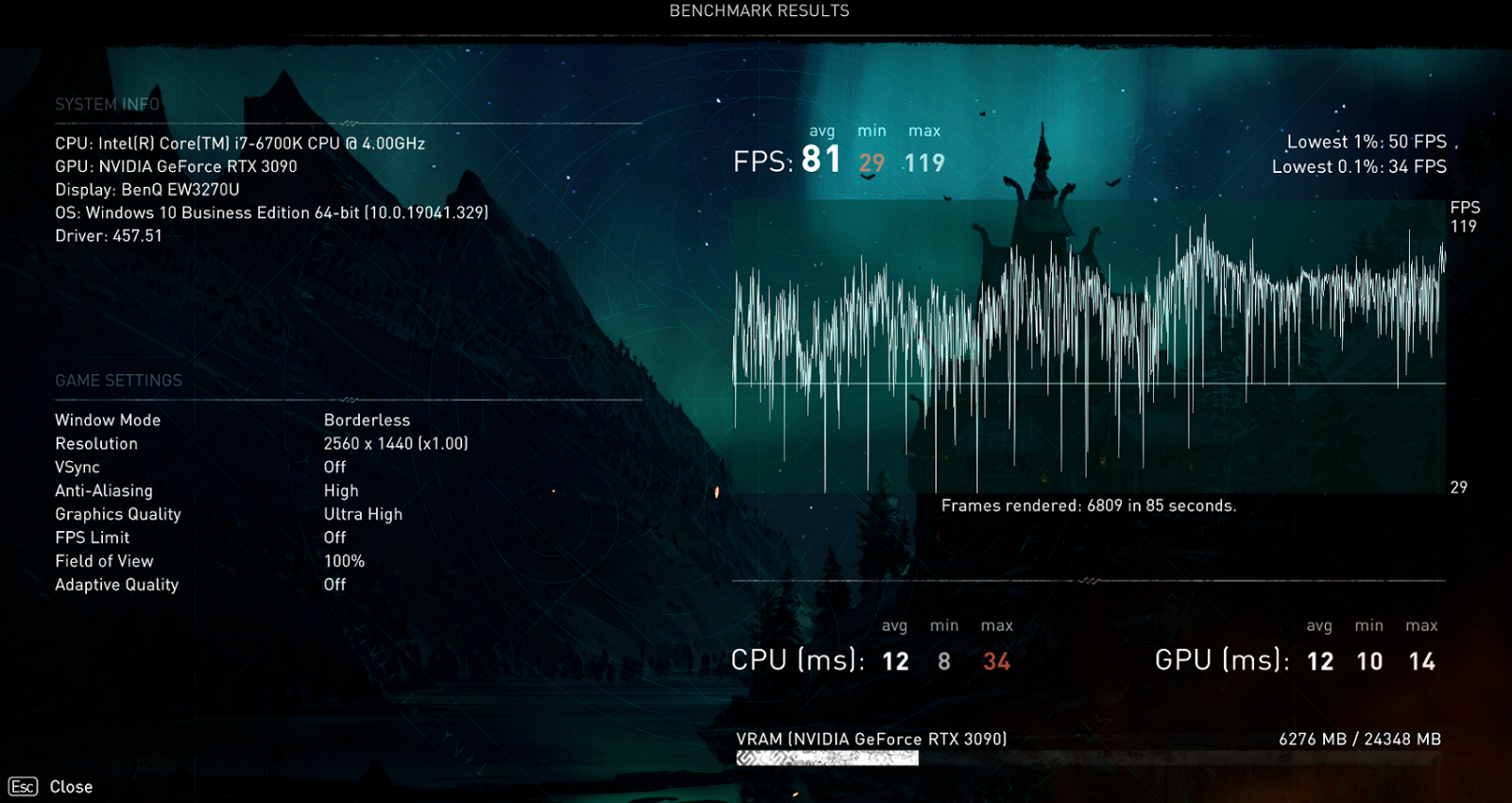Screen dimensions: 1512x803
Task: Click the GPU minimum value 10
Action: (x=1370, y=662)
